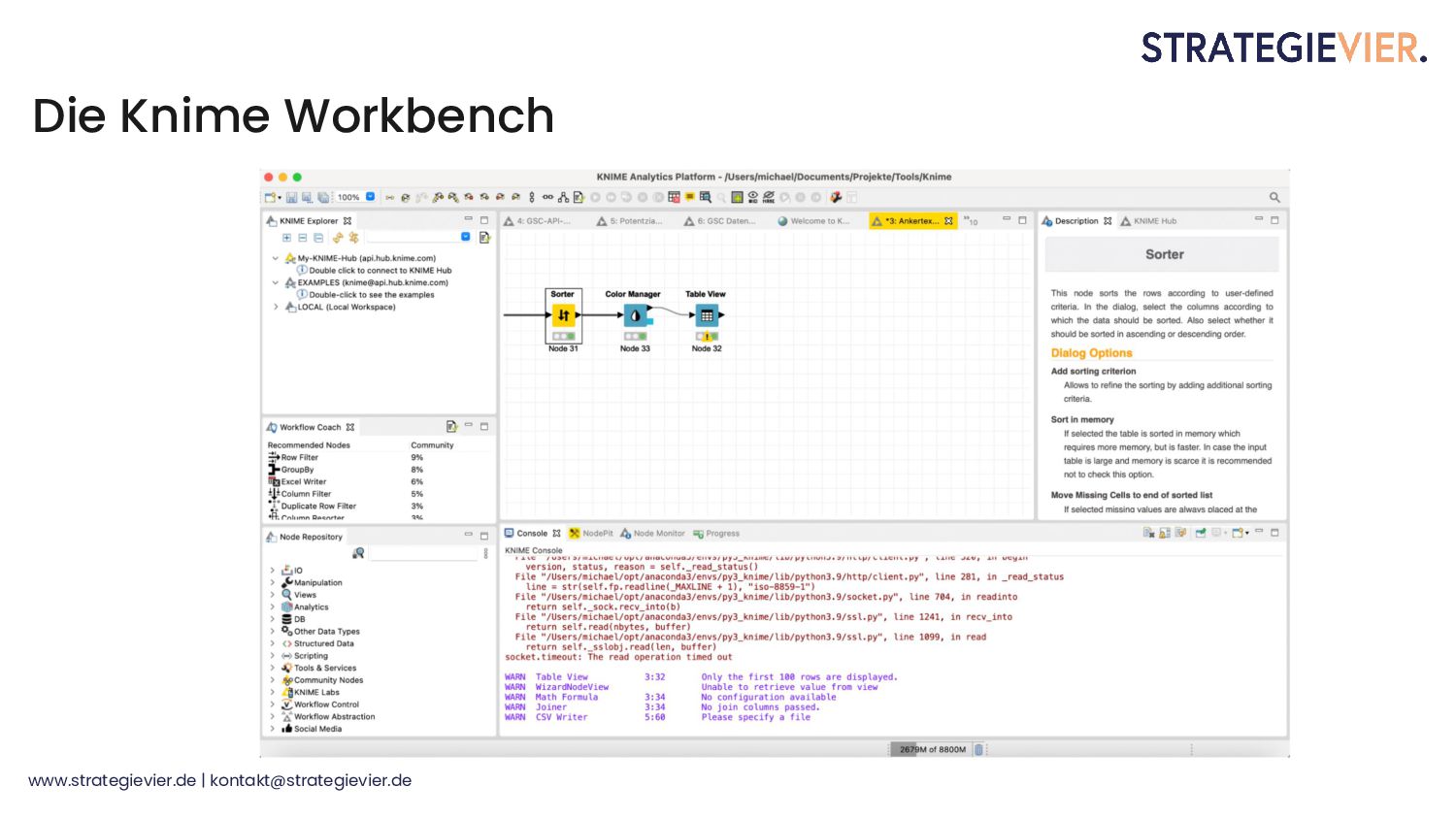Screen dimensions: 1456x819
Task: Select Workflow Abstraction category
Action: [328, 716]
